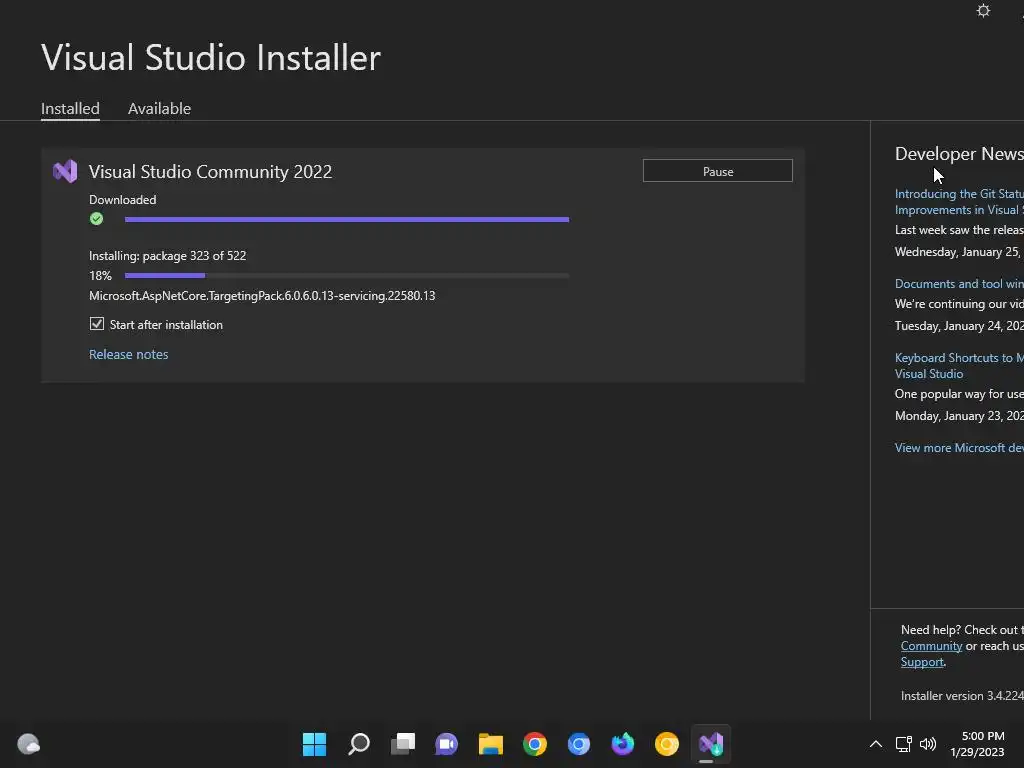Click the green downloaded checkmark icon

coord(97,219)
